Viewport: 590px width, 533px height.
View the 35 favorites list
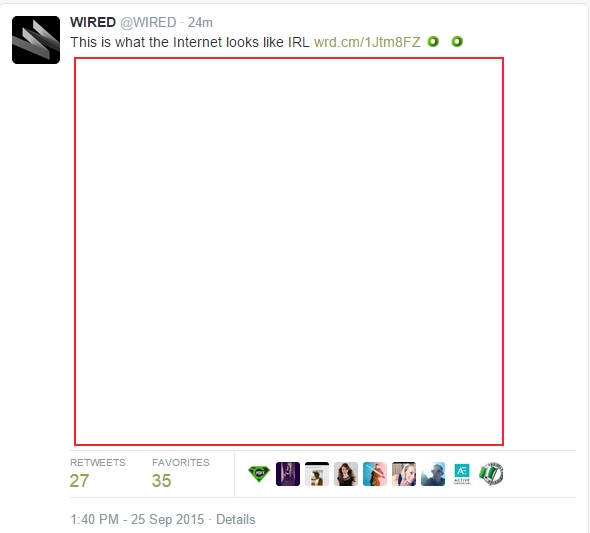click(x=181, y=474)
